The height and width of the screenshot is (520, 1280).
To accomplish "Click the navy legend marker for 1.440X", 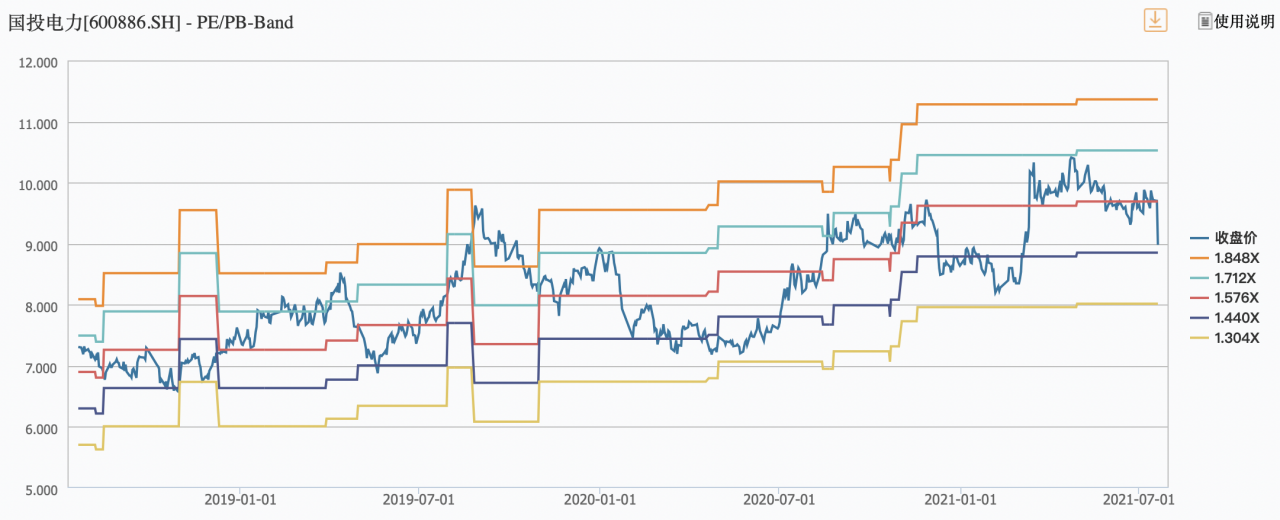I will 1200,318.
